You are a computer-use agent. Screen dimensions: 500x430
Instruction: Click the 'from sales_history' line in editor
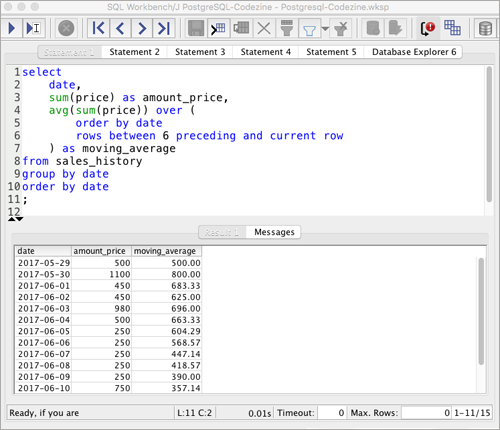(x=82, y=161)
